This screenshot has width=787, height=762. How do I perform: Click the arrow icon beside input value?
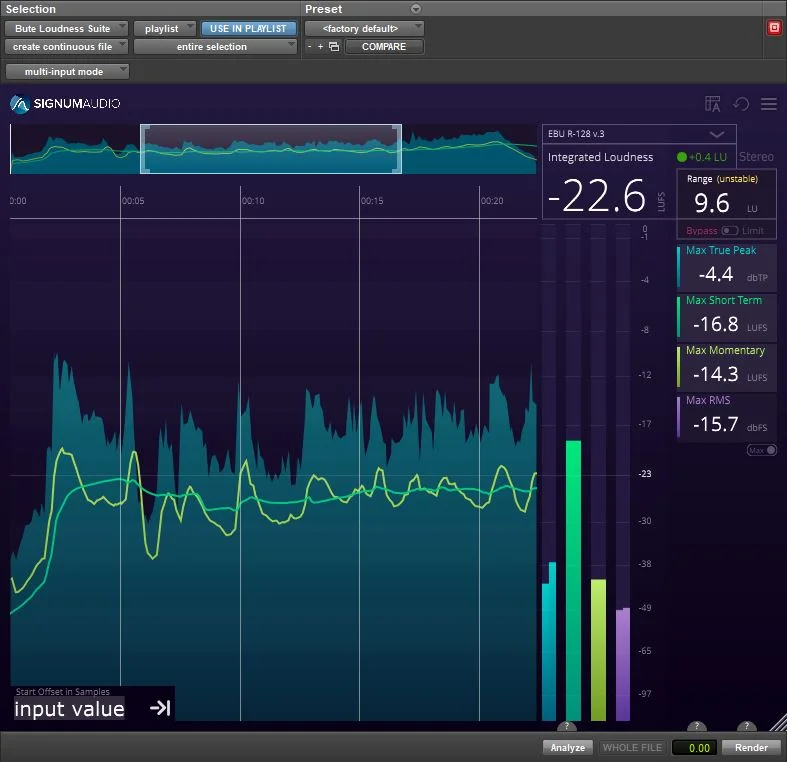click(160, 708)
